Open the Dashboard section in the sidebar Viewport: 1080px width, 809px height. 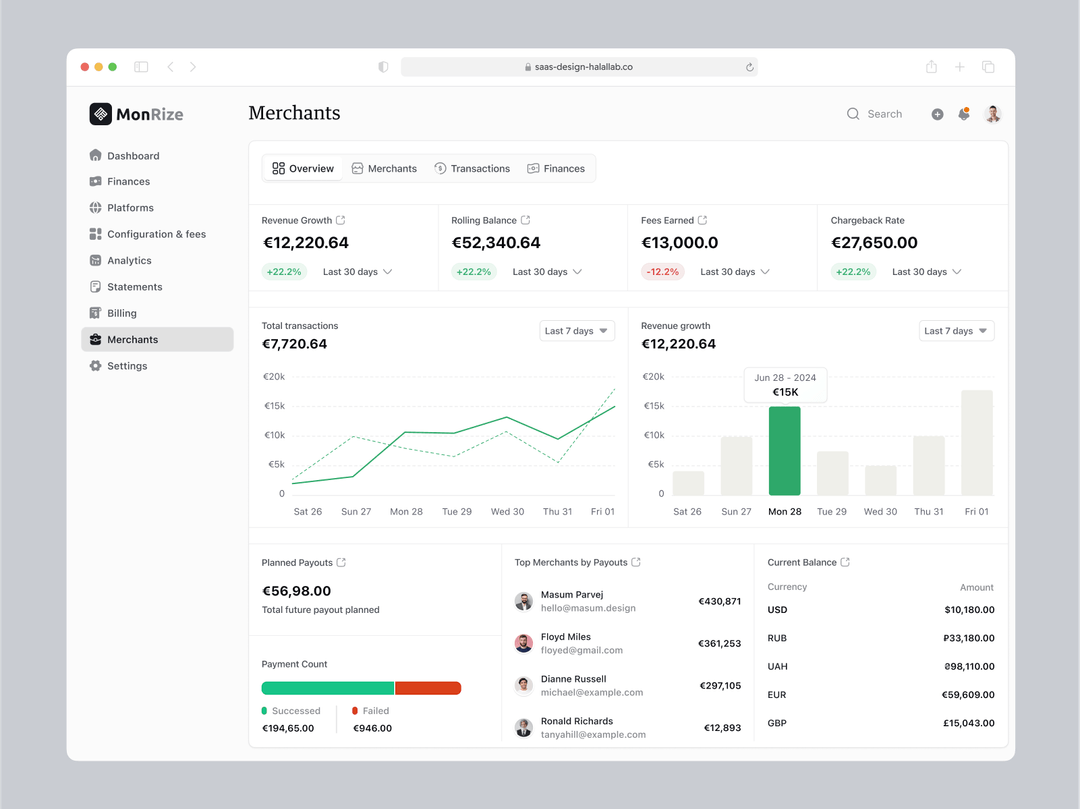point(132,155)
